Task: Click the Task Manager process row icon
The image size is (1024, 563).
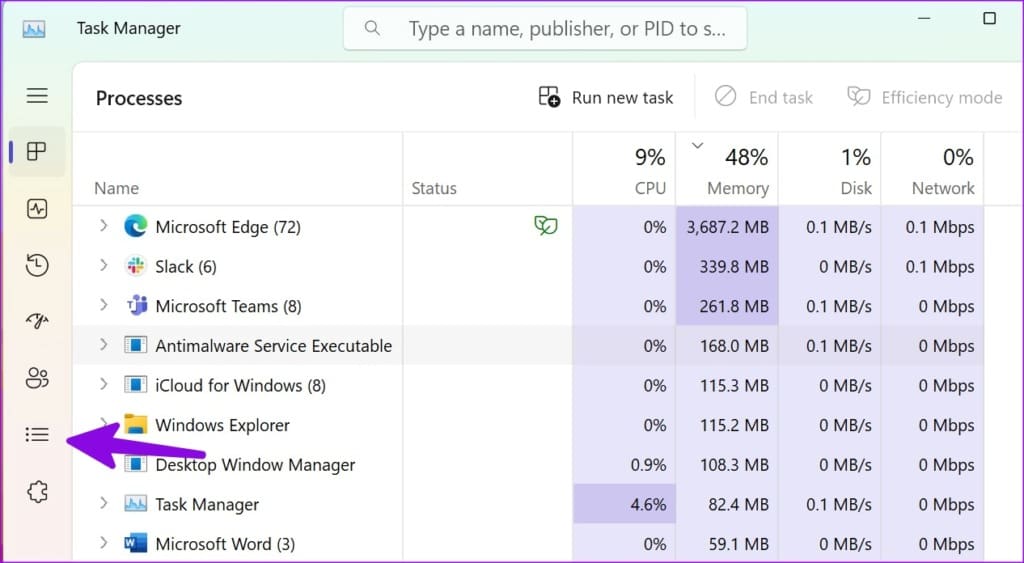Action: (135, 504)
